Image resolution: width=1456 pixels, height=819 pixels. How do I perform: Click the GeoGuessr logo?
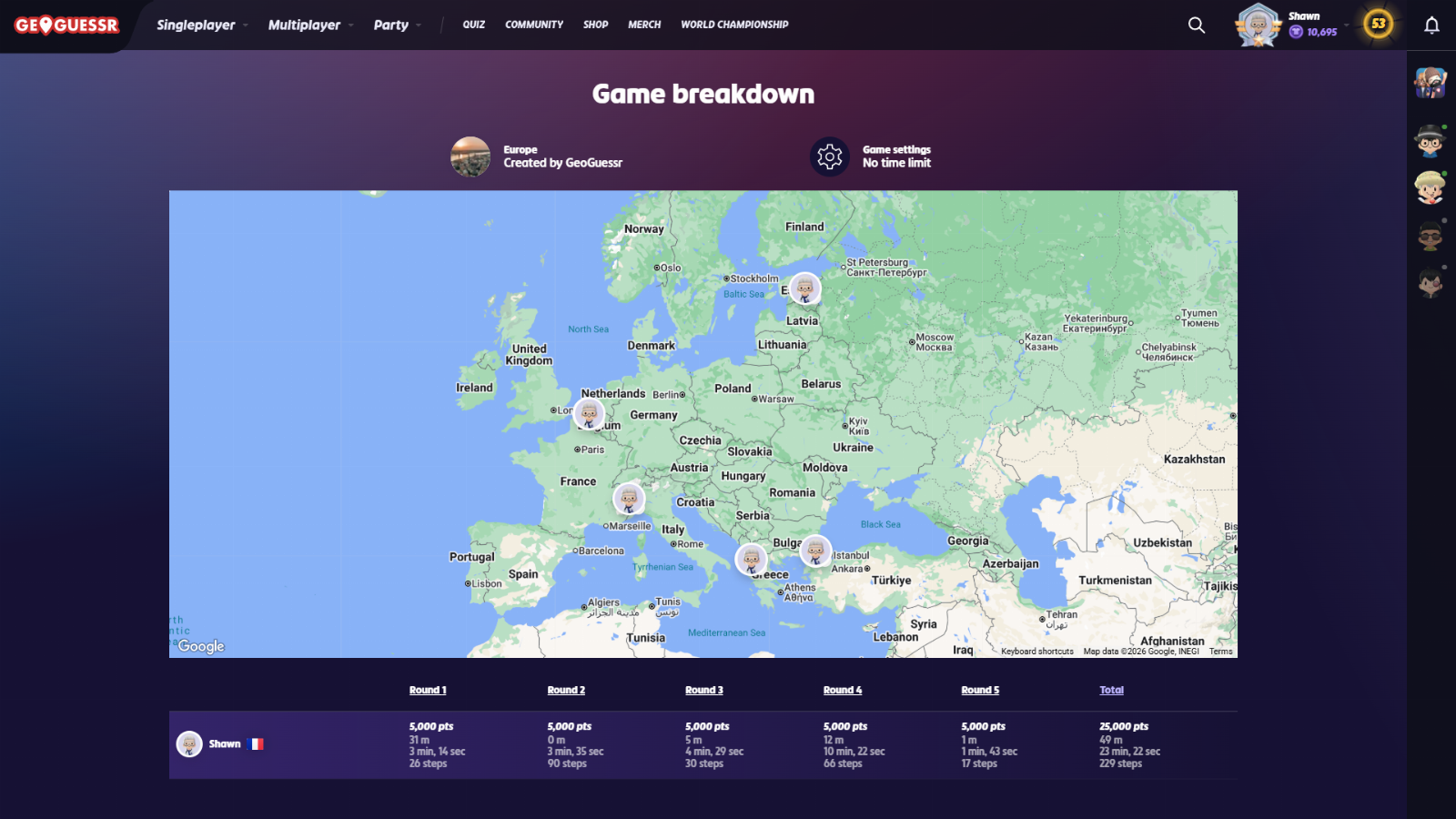click(66, 25)
